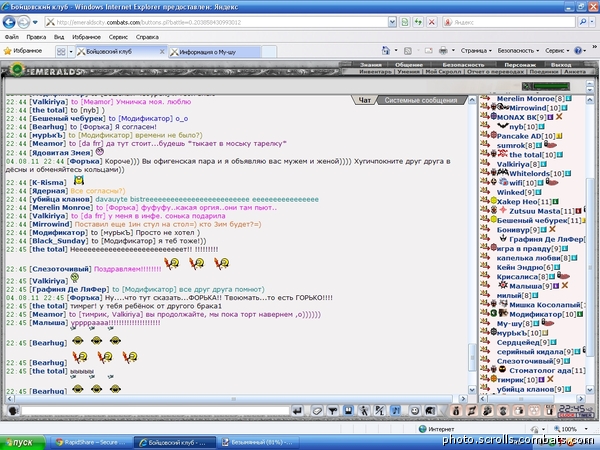Click the RSS feeds icon

point(408,51)
